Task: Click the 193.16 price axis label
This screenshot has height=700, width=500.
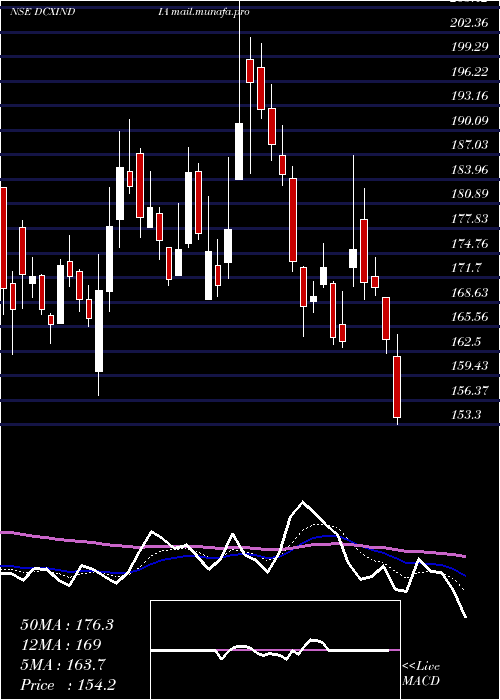Action: coord(469,96)
